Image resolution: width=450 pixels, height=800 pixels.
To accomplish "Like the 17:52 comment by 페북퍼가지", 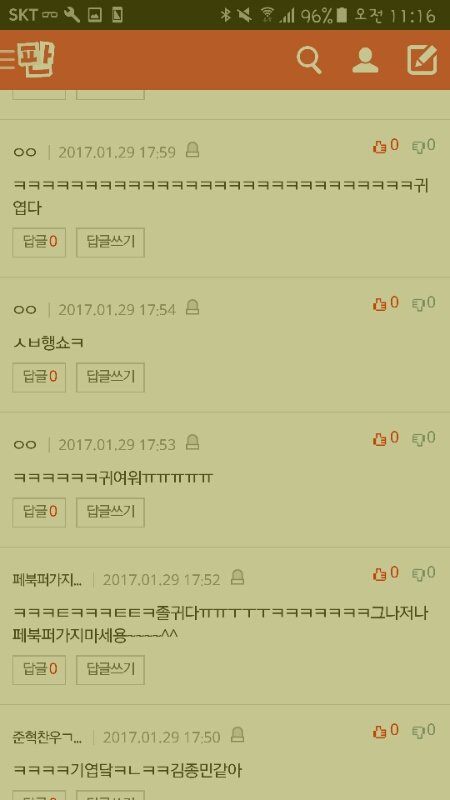I will coord(386,574).
